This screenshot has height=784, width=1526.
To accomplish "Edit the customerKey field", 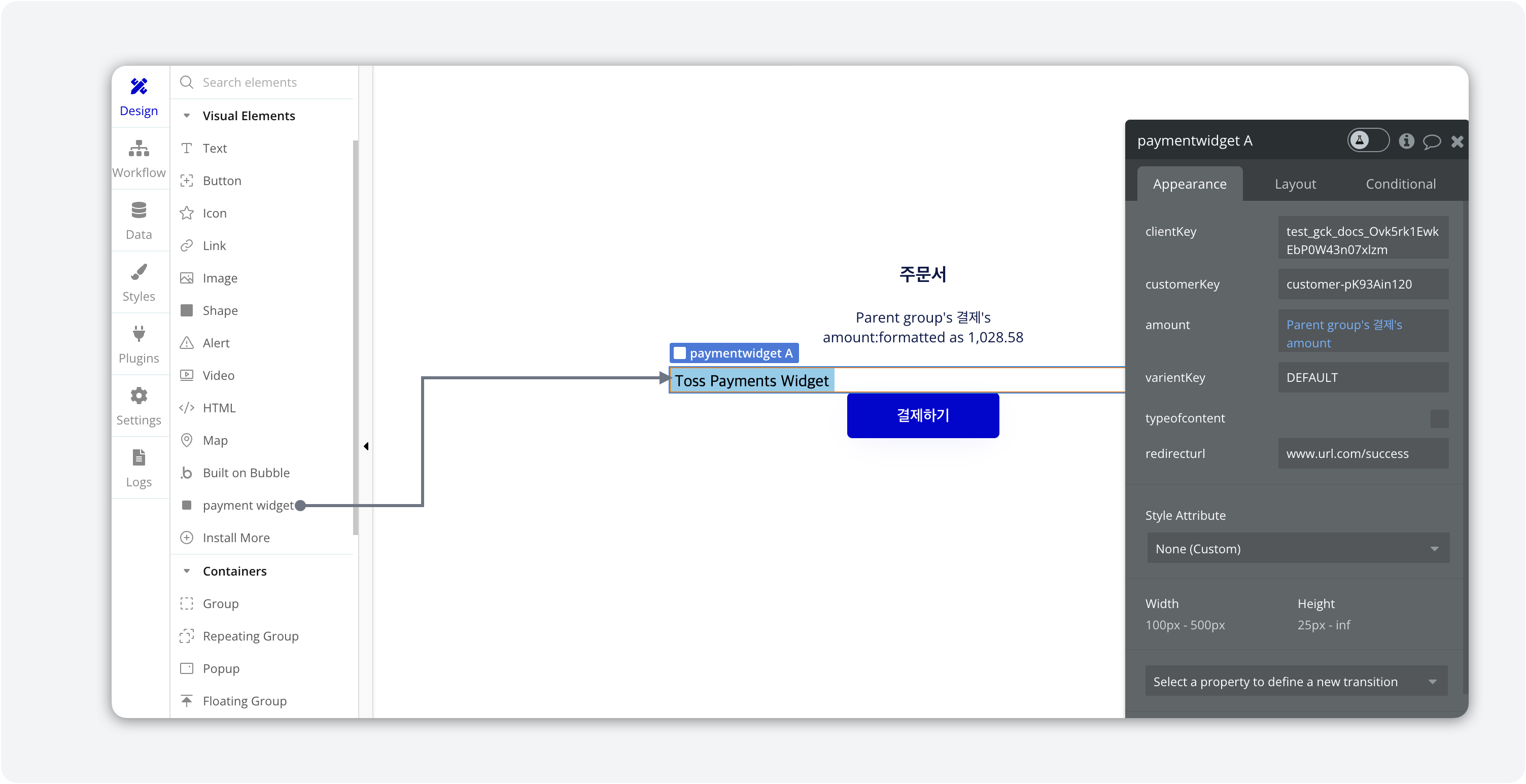I will point(1363,284).
